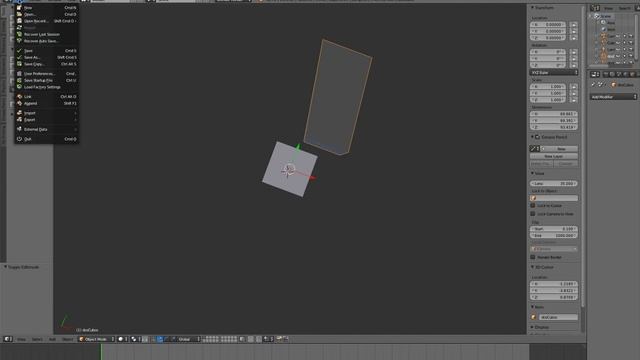
Task: Select Save Startup File
Action: (47, 80)
